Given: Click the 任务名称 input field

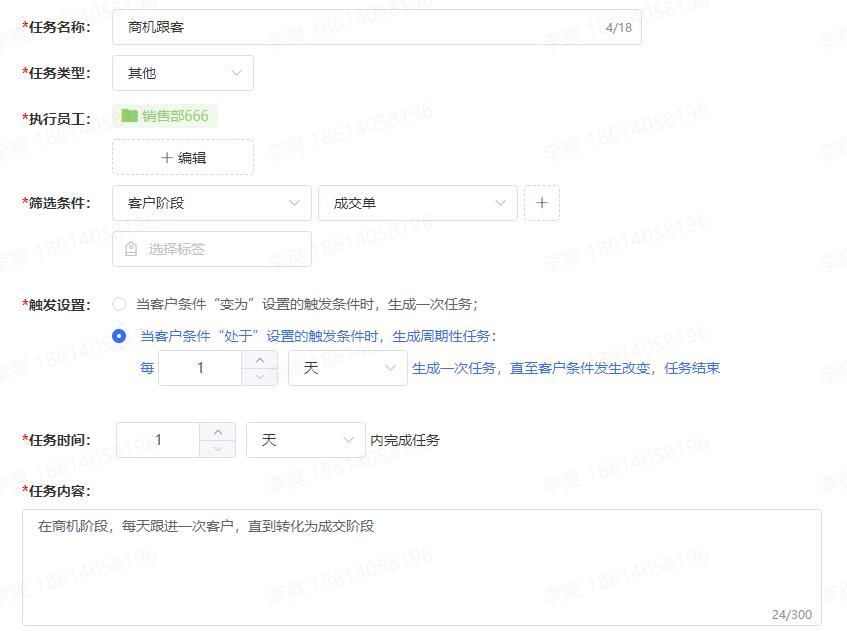Looking at the screenshot, I should point(377,27).
